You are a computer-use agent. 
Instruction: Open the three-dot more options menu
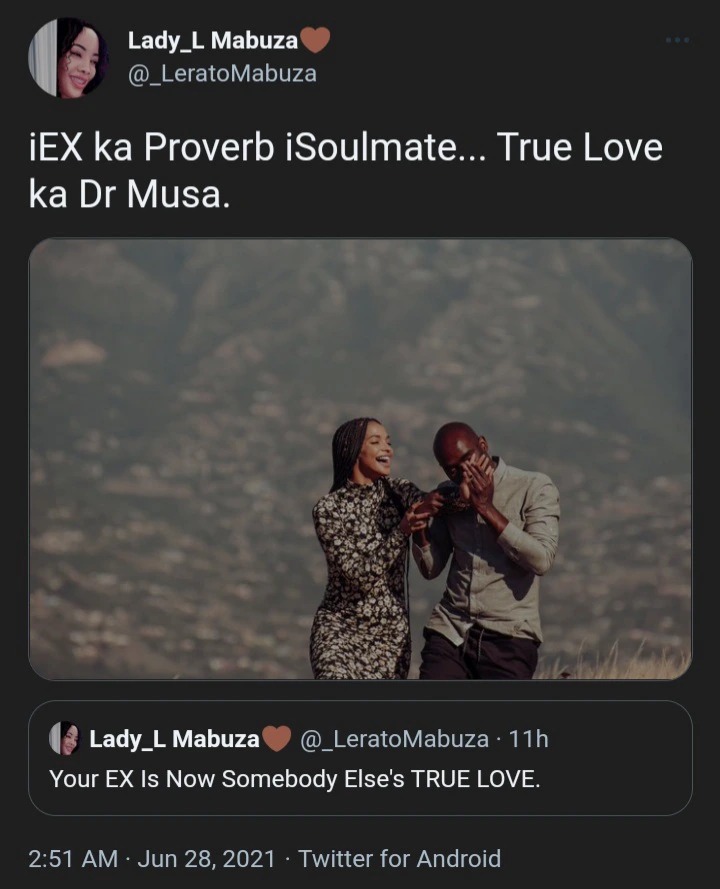coord(677,40)
